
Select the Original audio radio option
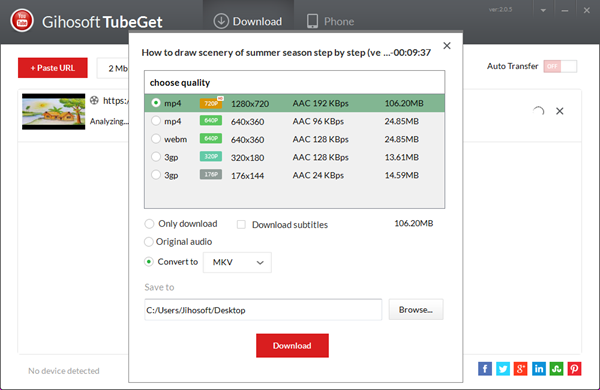[x=148, y=242]
